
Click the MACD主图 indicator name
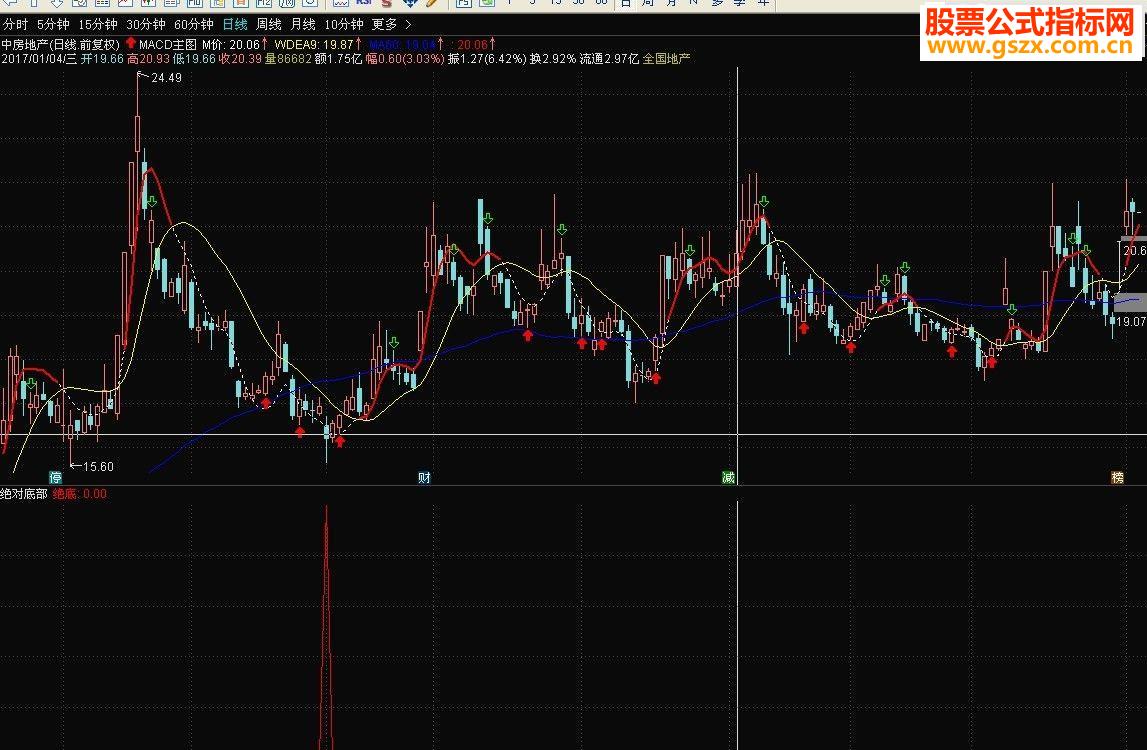(x=168, y=45)
